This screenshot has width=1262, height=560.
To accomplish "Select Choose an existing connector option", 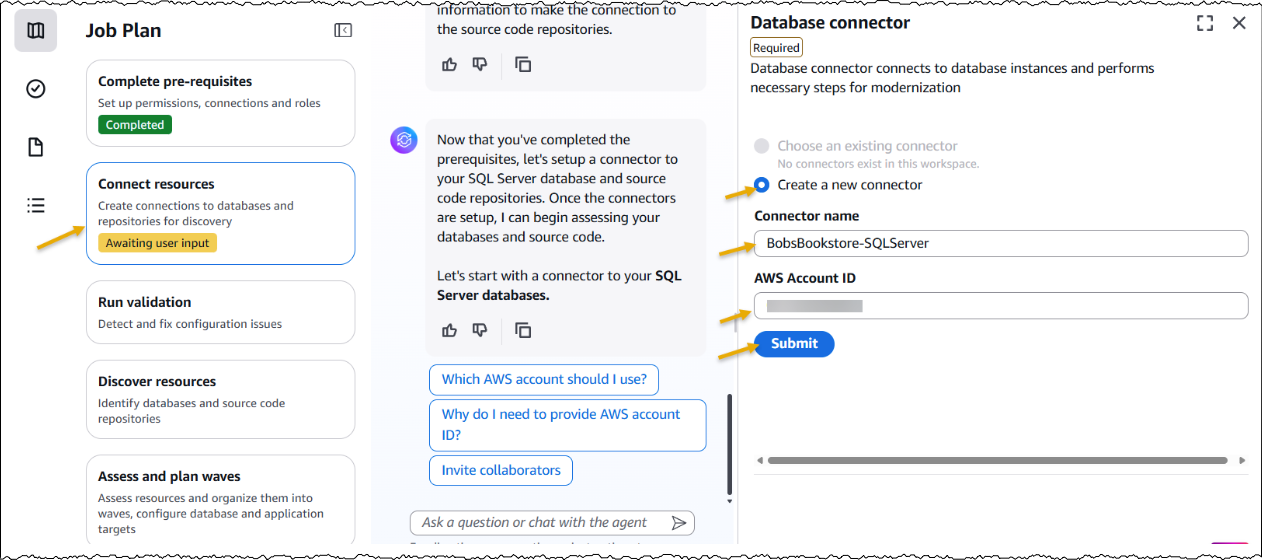I will click(x=762, y=146).
